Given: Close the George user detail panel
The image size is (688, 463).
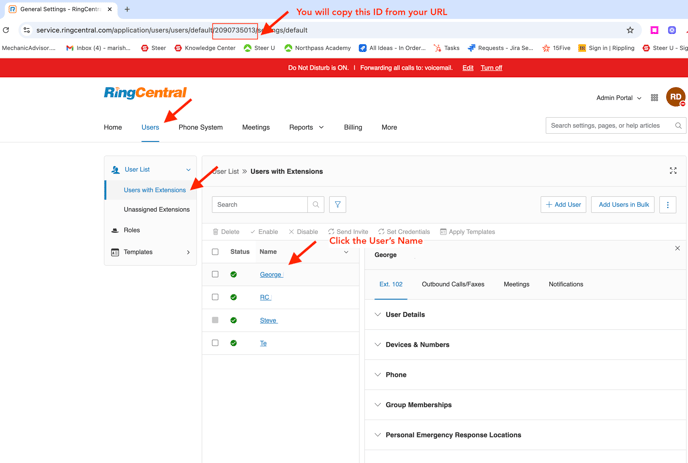Looking at the screenshot, I should point(677,248).
